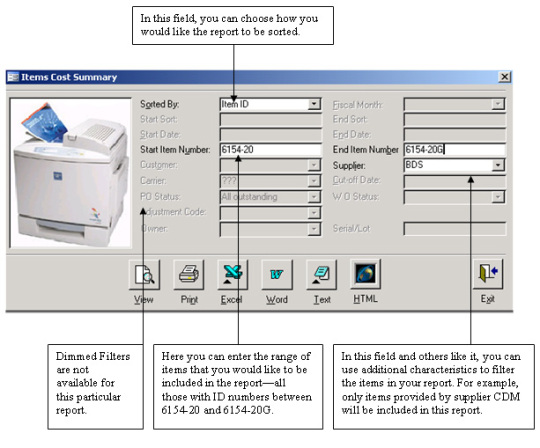Click the Start Item Number input field
Image resolution: width=540 pixels, height=448 pixels.
[x=270, y=149]
